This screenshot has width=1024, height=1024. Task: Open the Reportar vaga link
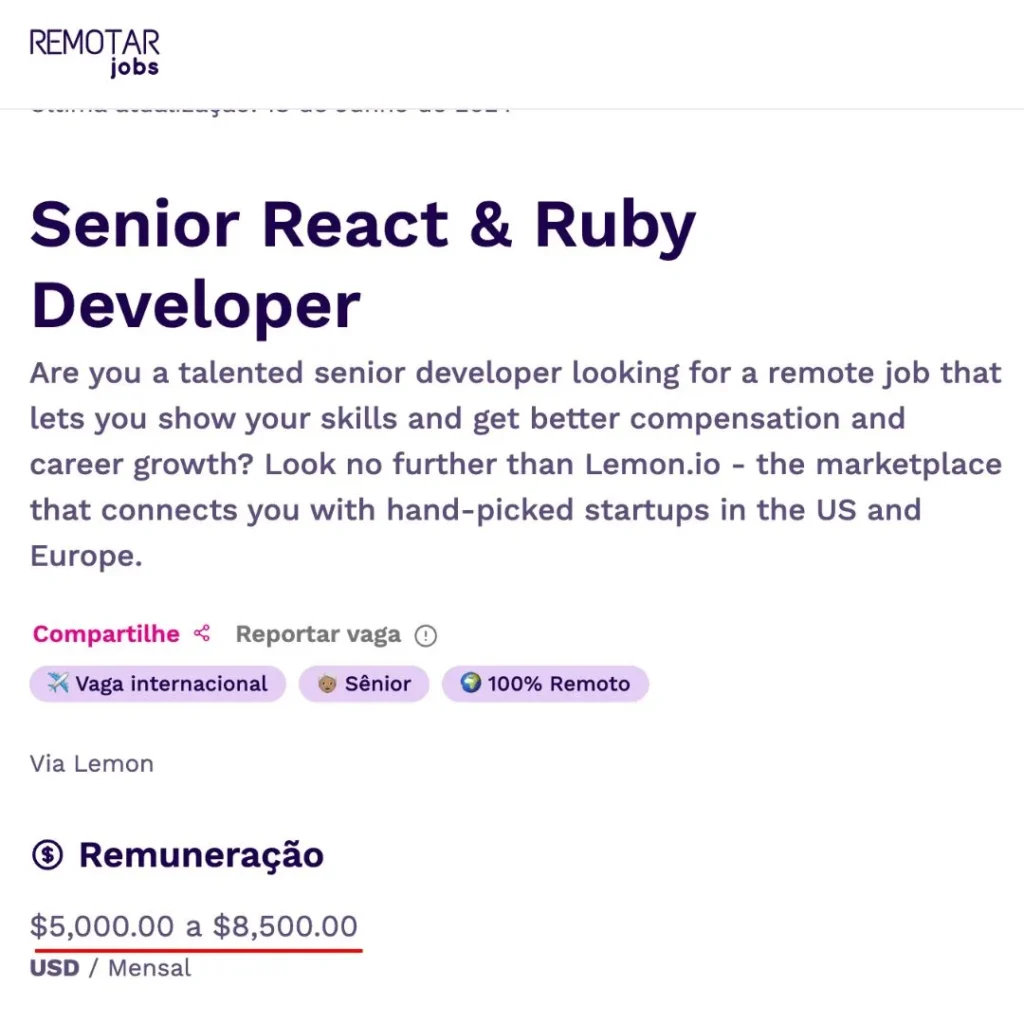coord(318,634)
